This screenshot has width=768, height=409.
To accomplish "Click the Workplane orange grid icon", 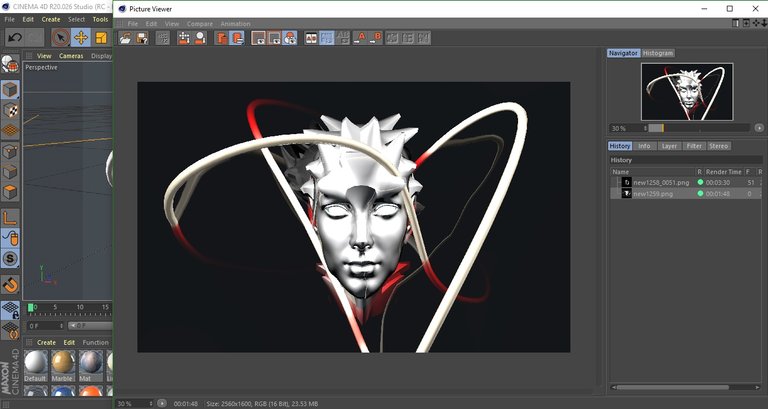I will tap(10, 131).
